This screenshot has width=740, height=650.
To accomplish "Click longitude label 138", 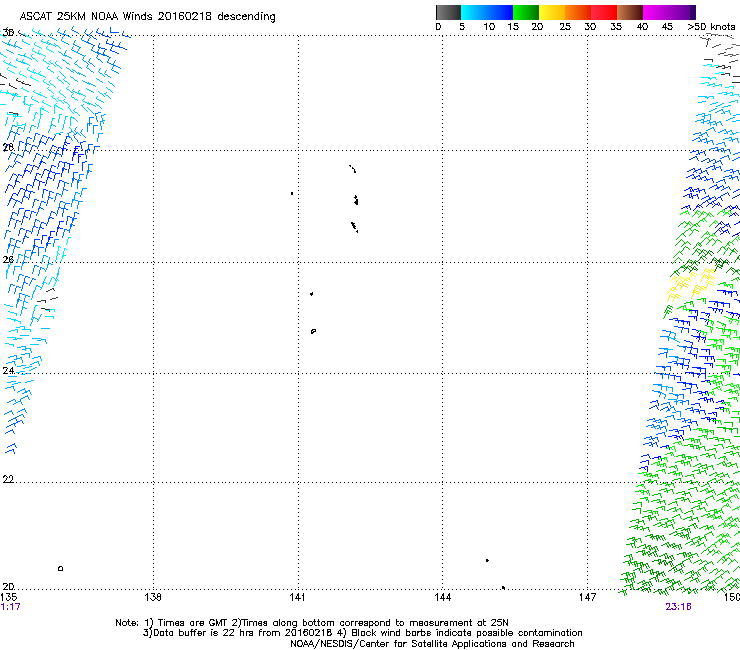I will click(x=152, y=597).
